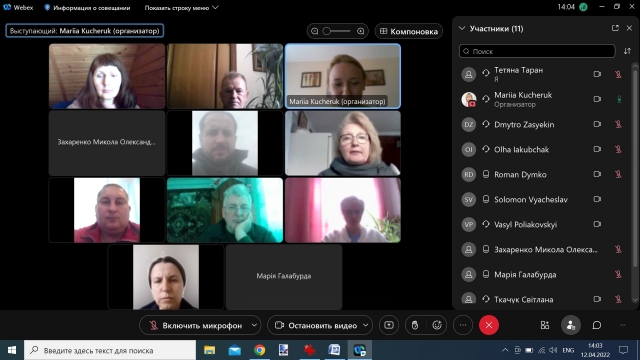
Task: Toggle the participants panel icon
Action: point(571,325)
